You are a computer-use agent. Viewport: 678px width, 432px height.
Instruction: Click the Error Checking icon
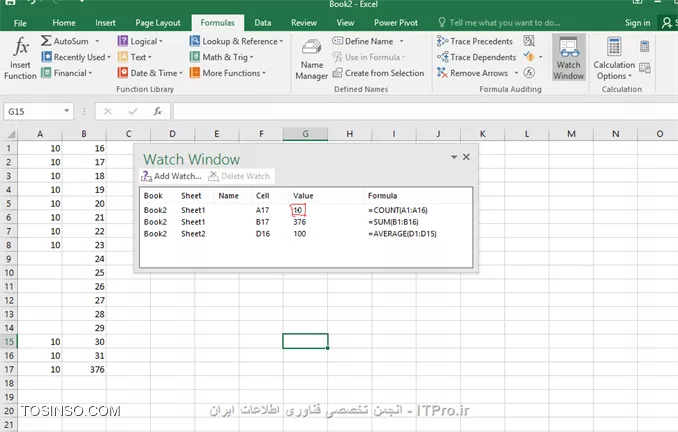(x=529, y=57)
